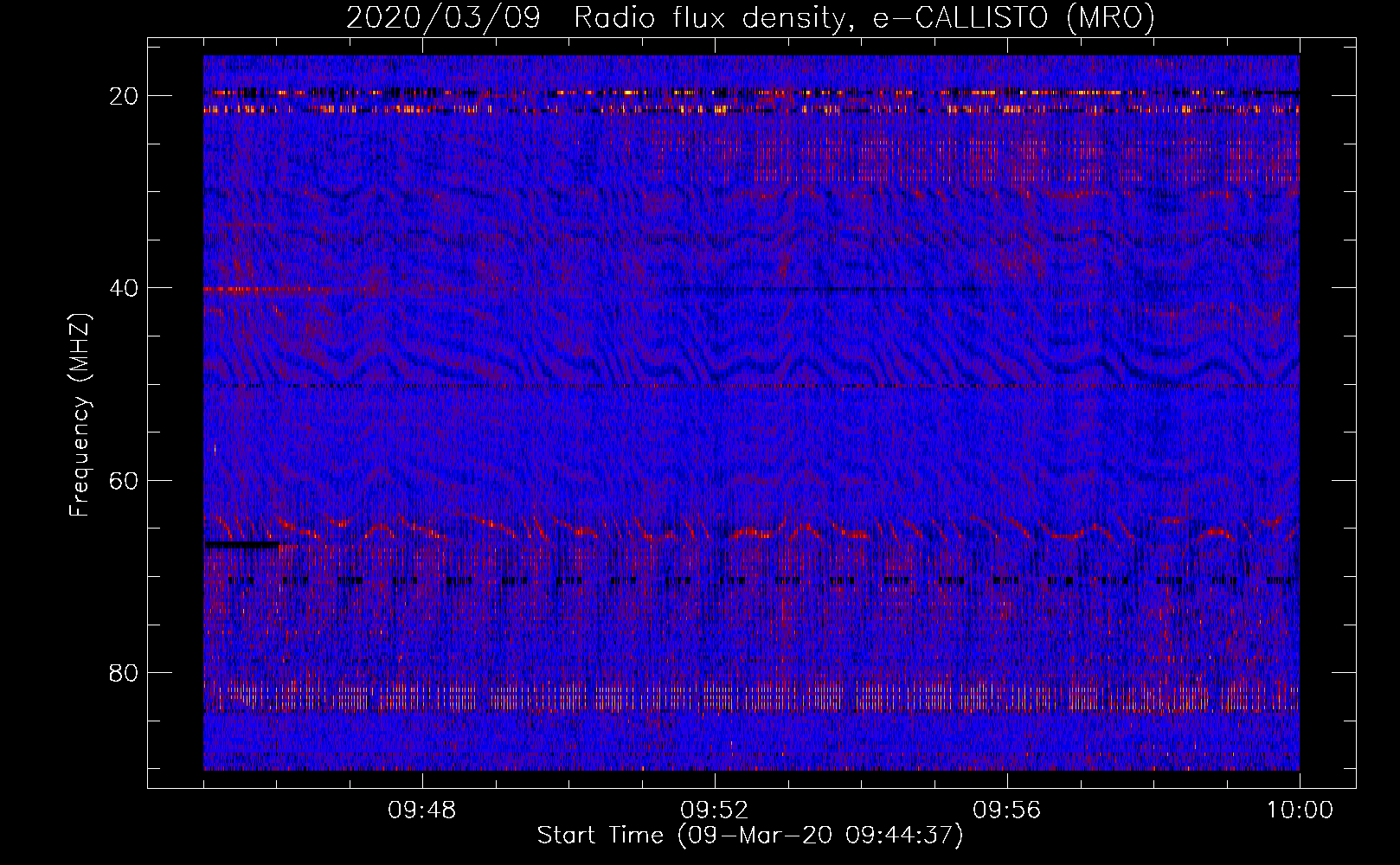Click the 'Frequency (MHZ)' y-axis label
This screenshot has height=865, width=1400.
[80, 415]
